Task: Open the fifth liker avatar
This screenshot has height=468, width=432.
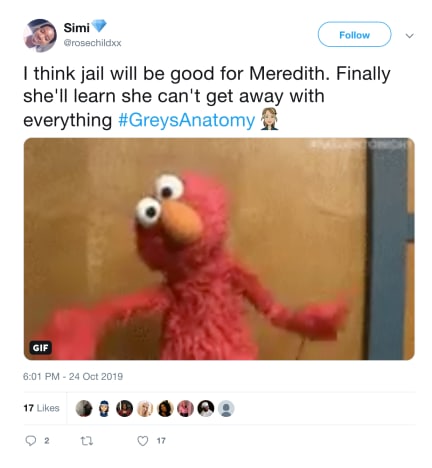Action: point(165,408)
